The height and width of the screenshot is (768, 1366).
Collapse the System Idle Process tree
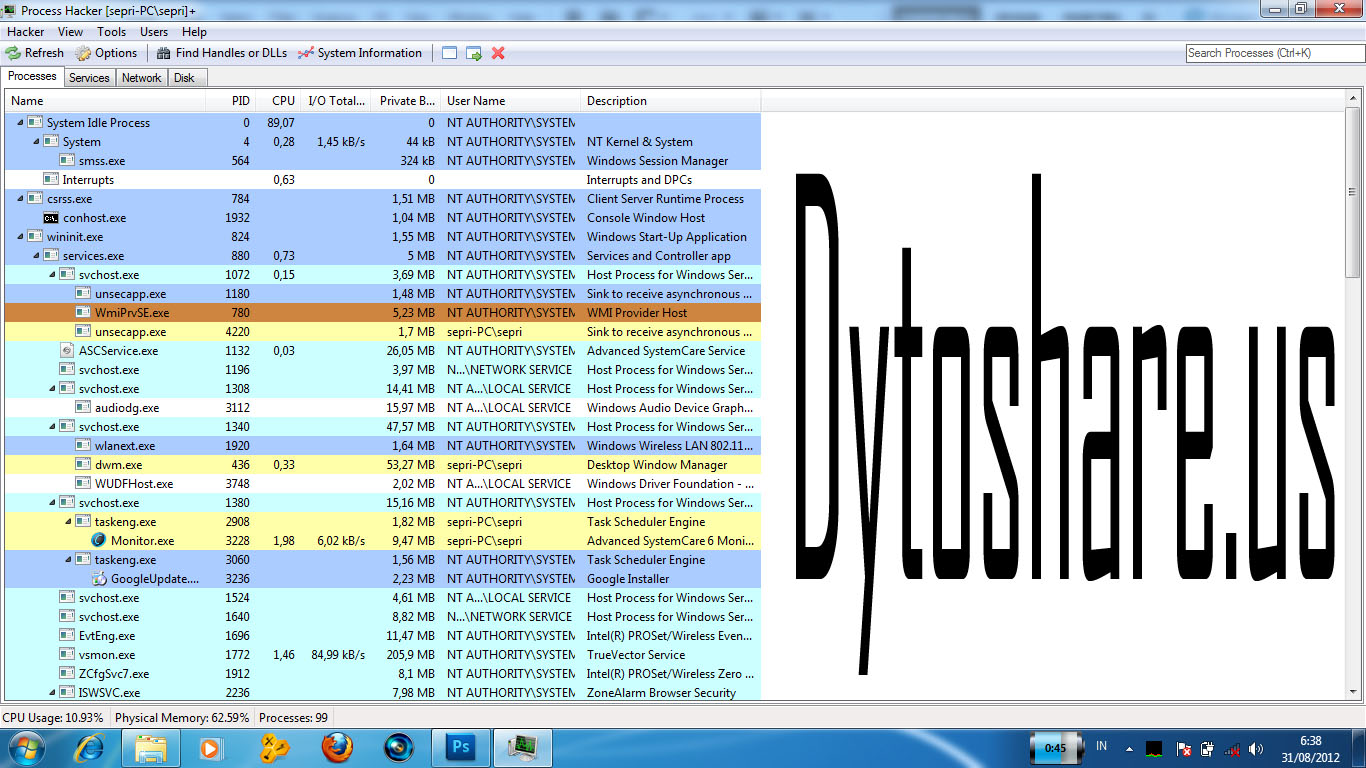[20, 123]
